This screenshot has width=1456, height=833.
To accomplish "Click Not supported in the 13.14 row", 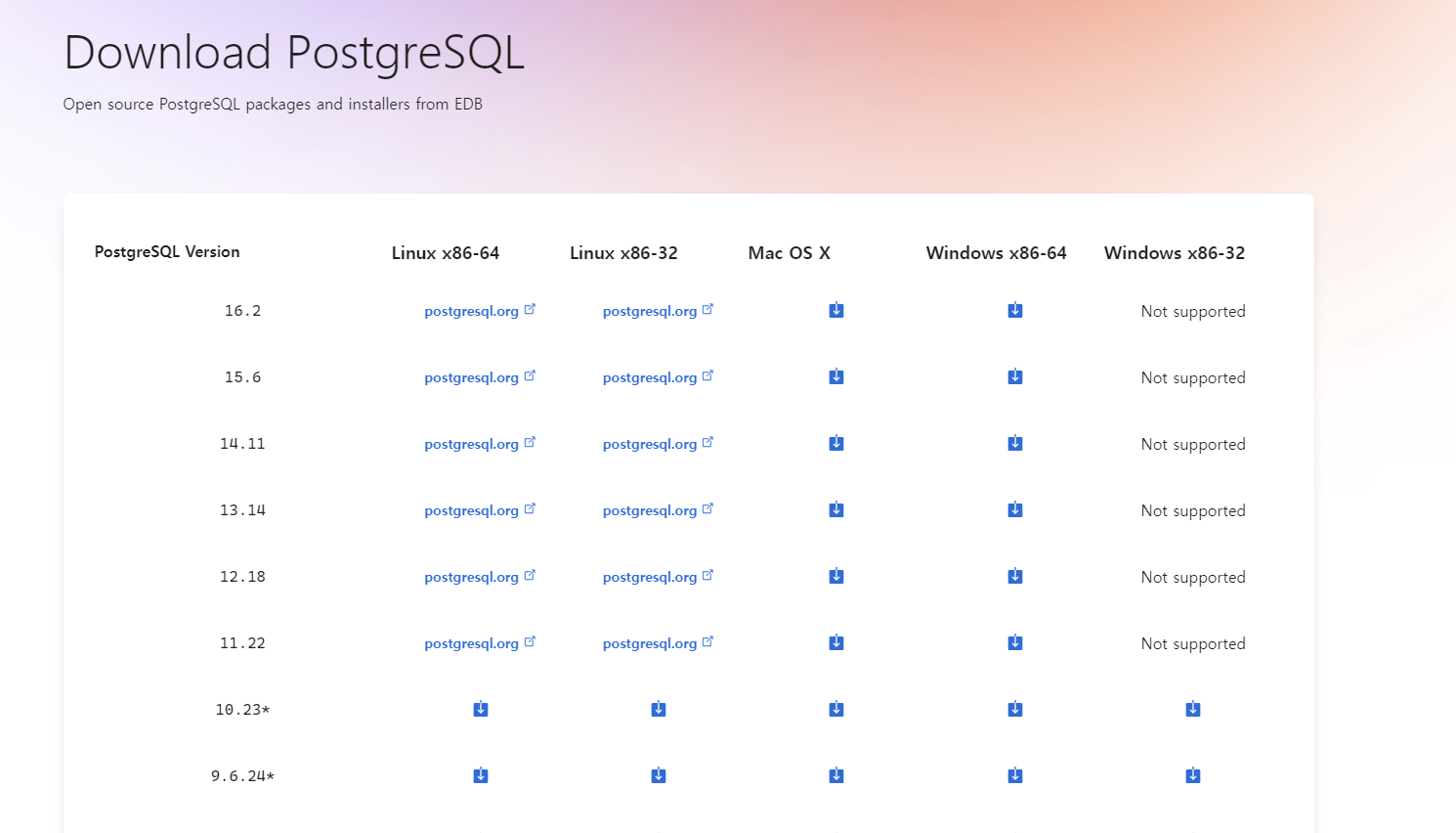I will [x=1193, y=510].
